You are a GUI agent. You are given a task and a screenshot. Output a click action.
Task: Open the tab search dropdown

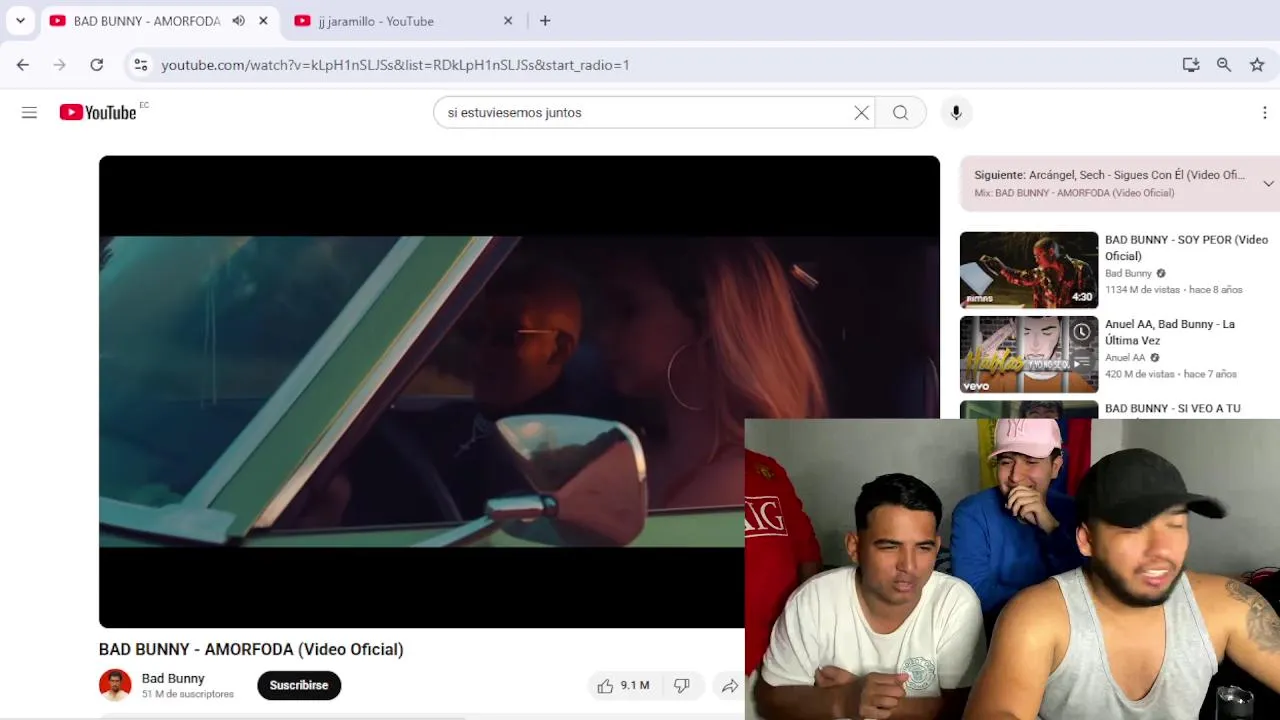(20, 21)
